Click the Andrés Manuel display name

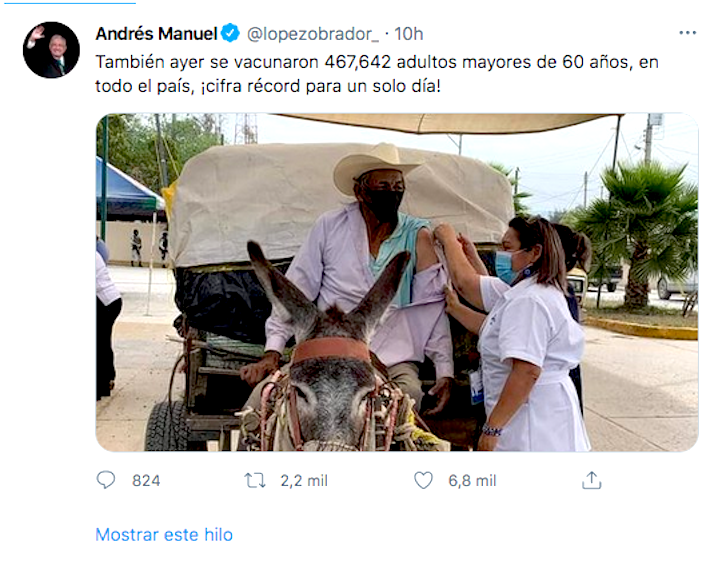[x=157, y=34]
